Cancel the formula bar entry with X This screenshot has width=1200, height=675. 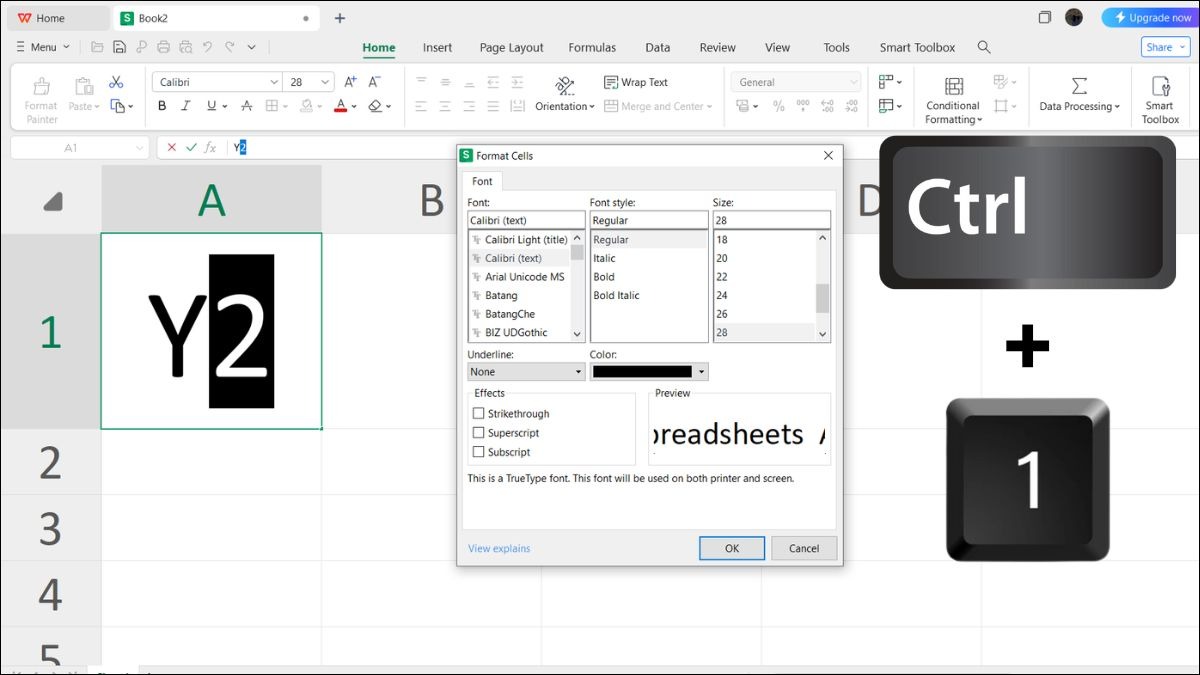[172, 147]
